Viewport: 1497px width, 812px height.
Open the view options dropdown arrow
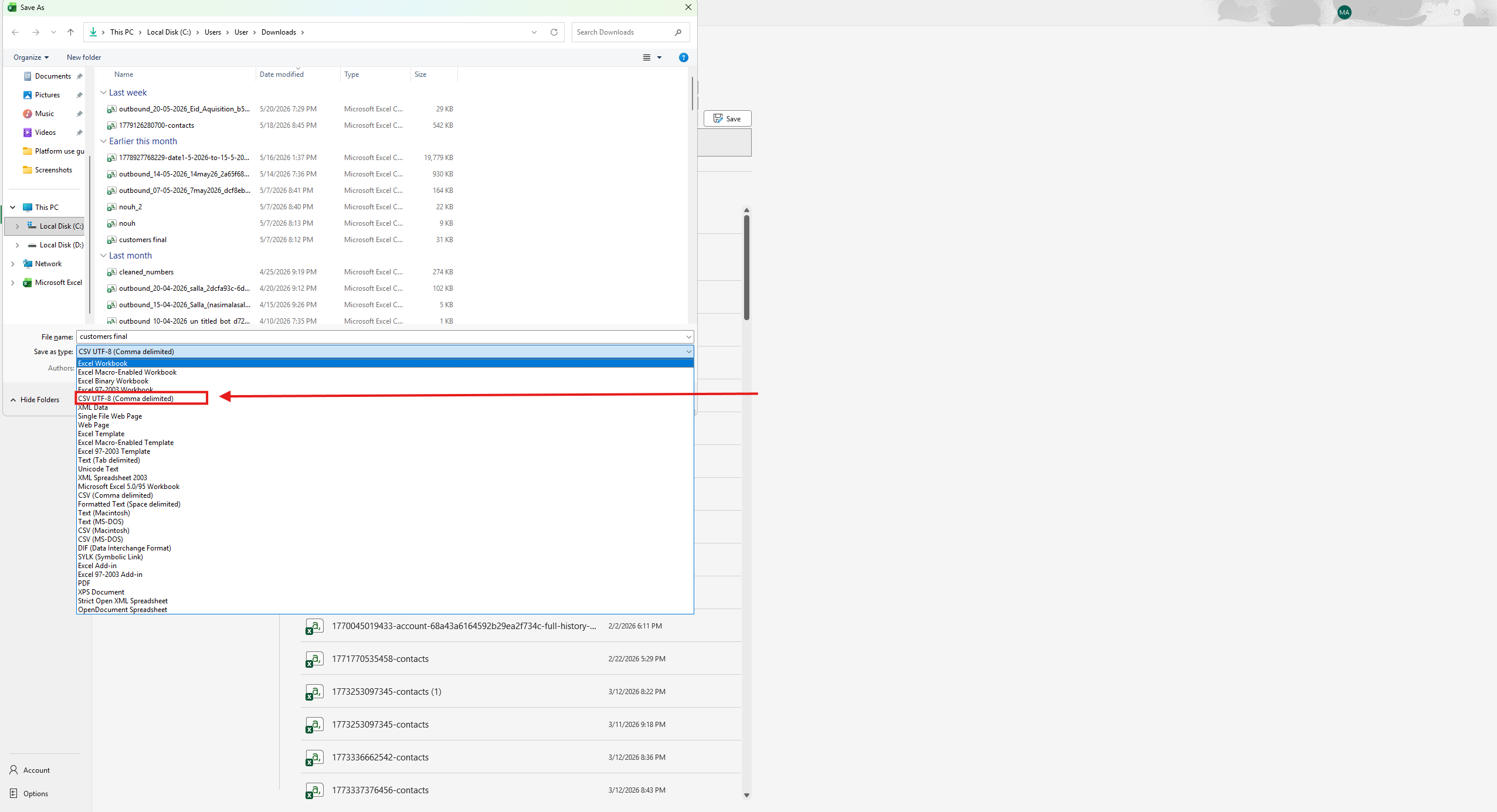[659, 57]
